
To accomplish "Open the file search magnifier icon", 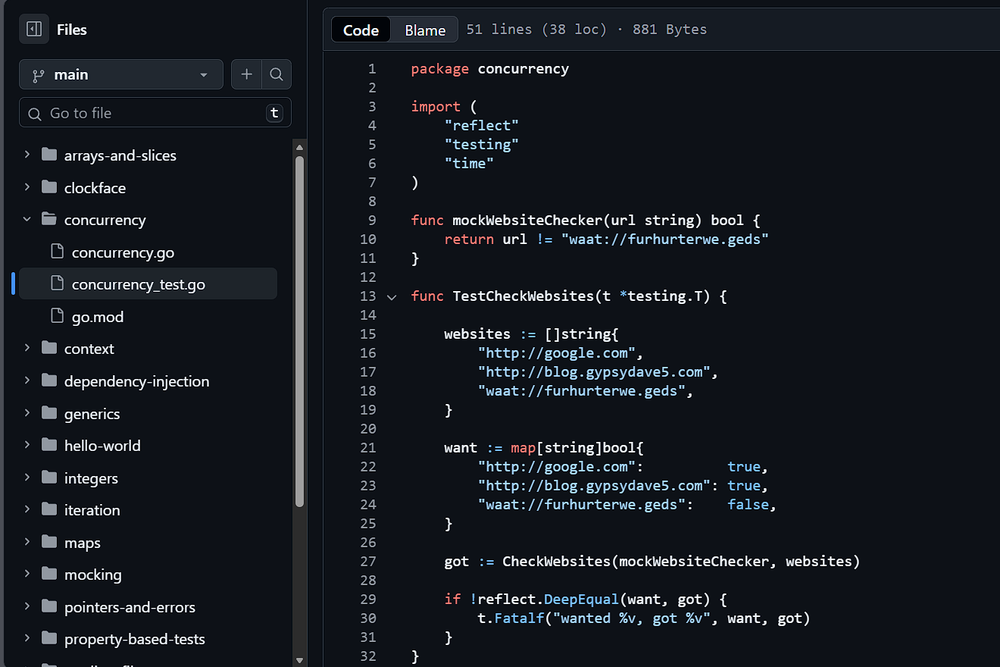I will (277, 74).
